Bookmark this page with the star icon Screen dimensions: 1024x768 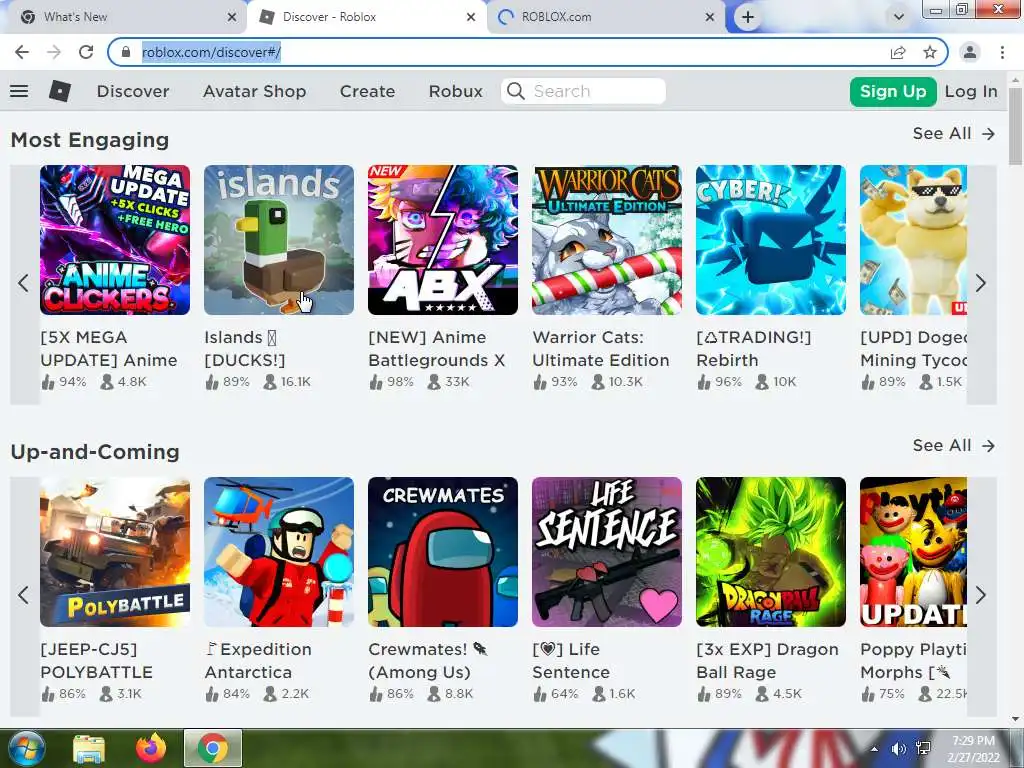(930, 52)
